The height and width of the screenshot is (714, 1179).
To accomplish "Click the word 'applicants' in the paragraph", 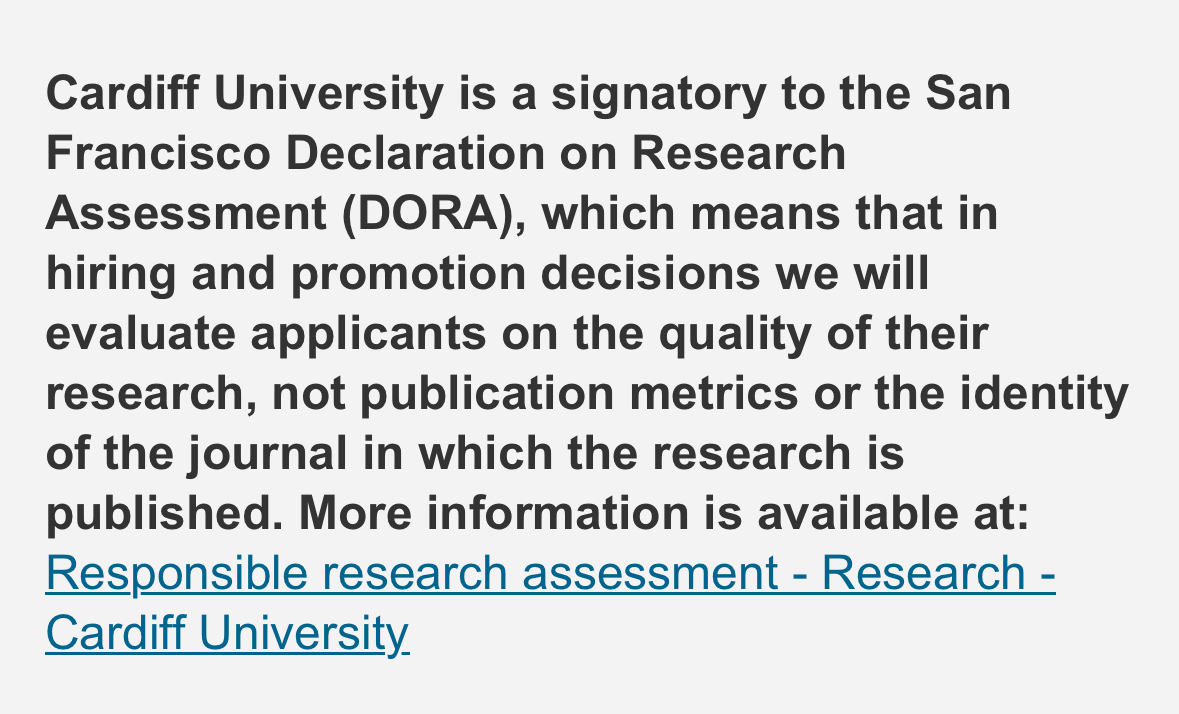I will pyautogui.click(x=368, y=335).
